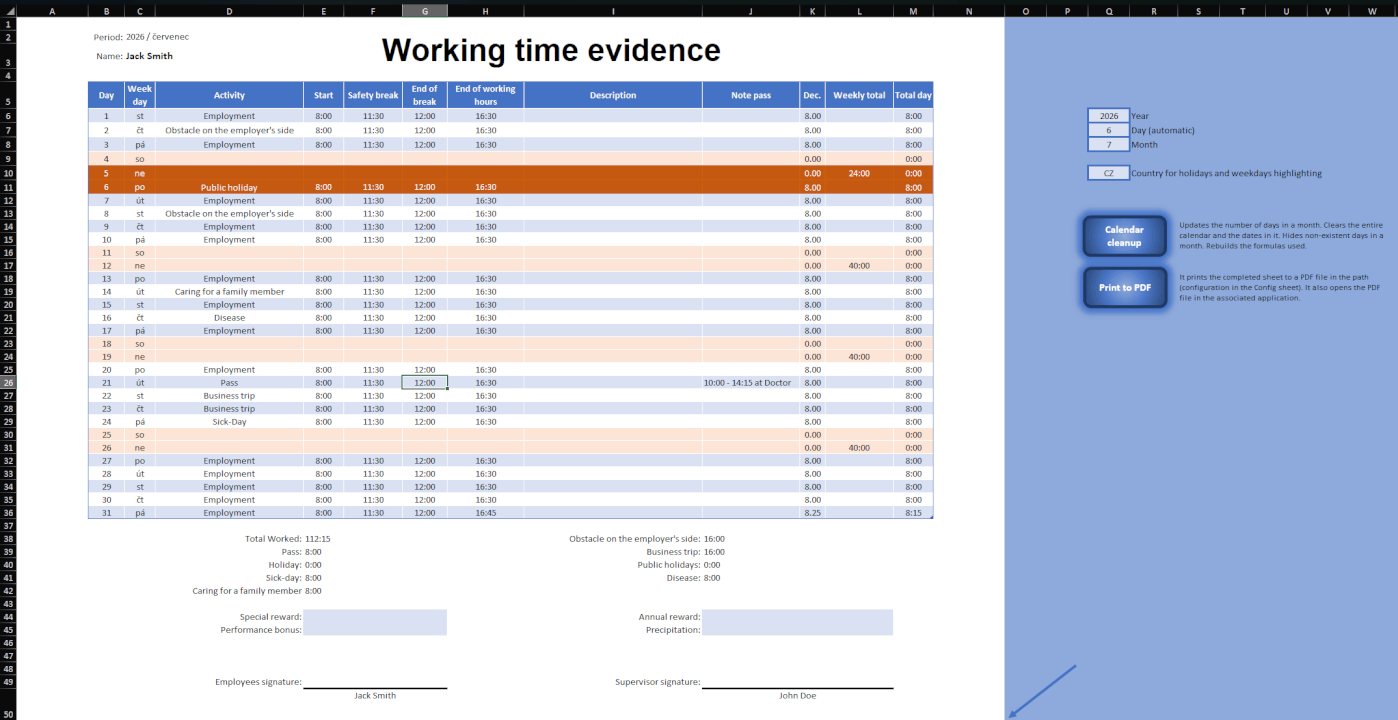
Task: Select the Day (automatic) cell with value 6
Action: tap(1108, 130)
